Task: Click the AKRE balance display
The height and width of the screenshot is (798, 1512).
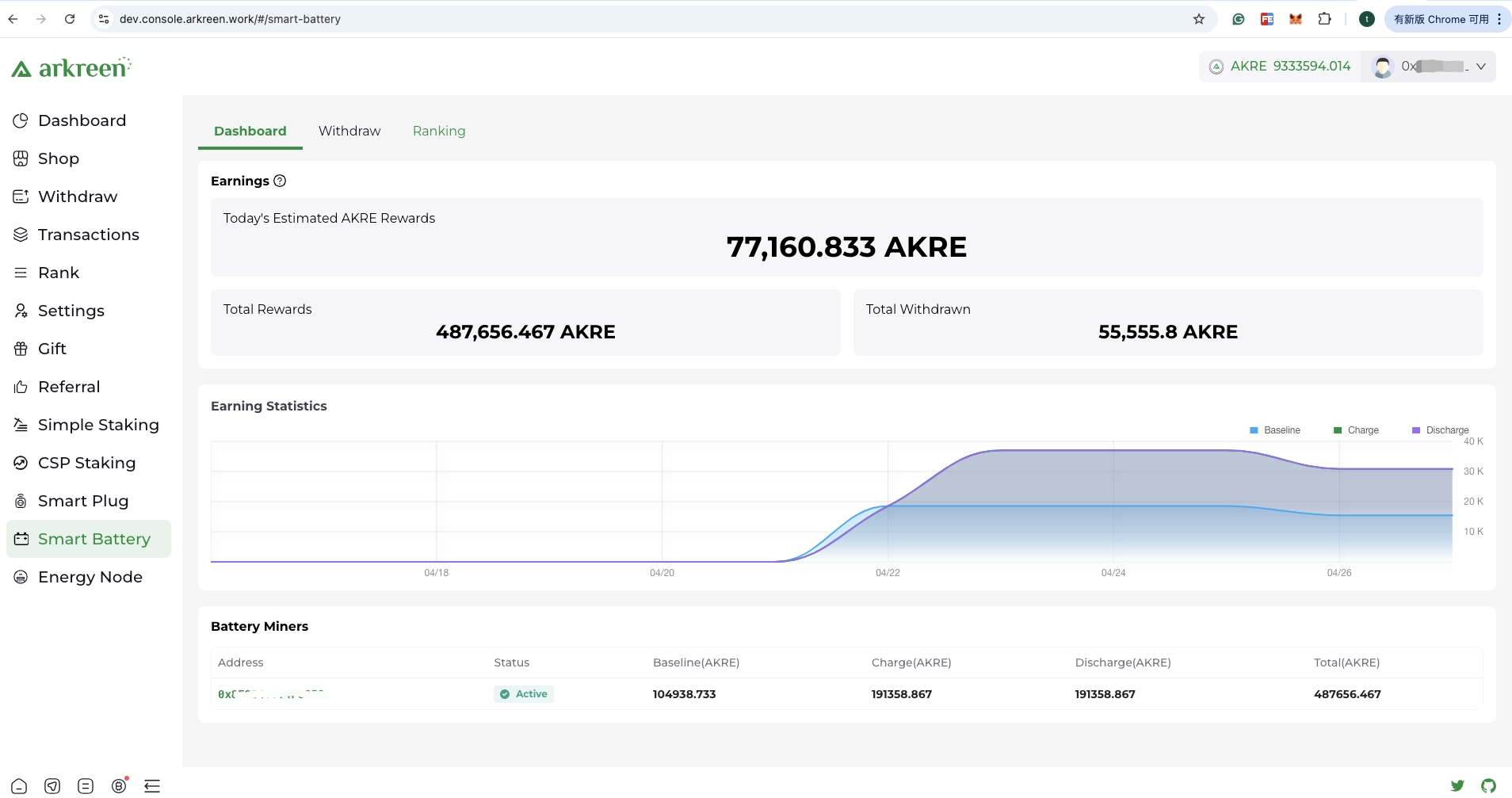Action: tap(1280, 67)
